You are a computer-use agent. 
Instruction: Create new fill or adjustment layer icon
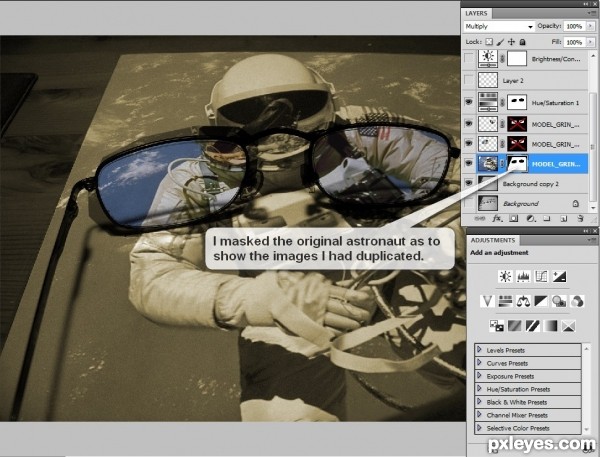click(530, 219)
